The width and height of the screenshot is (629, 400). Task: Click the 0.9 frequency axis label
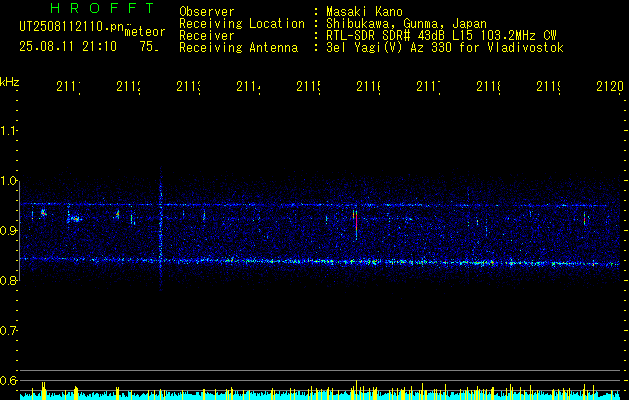(x=8, y=230)
